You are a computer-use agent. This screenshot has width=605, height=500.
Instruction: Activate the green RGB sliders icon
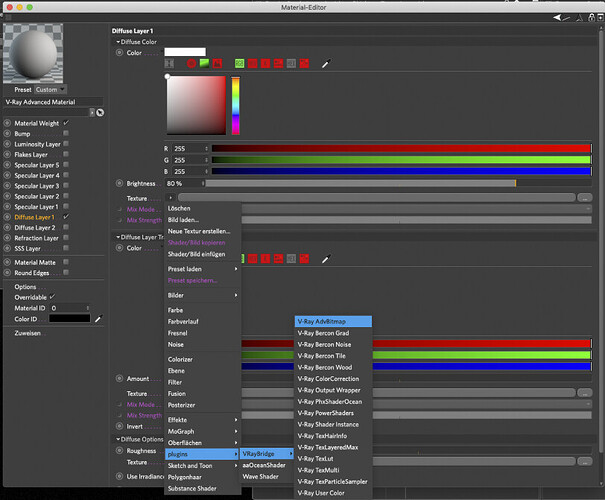(240, 63)
